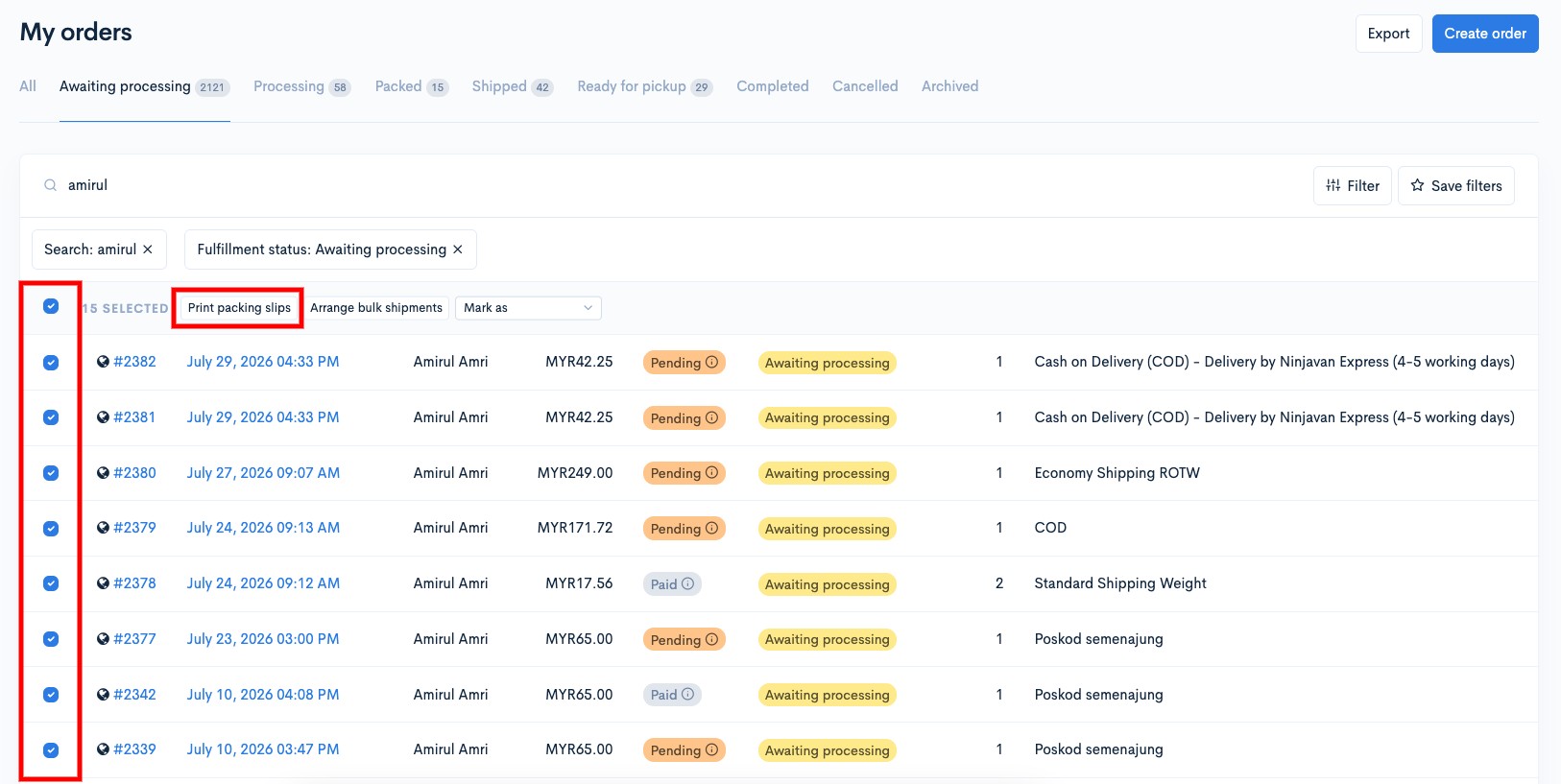Click the globe icon beside order #2339

pyautogui.click(x=103, y=749)
